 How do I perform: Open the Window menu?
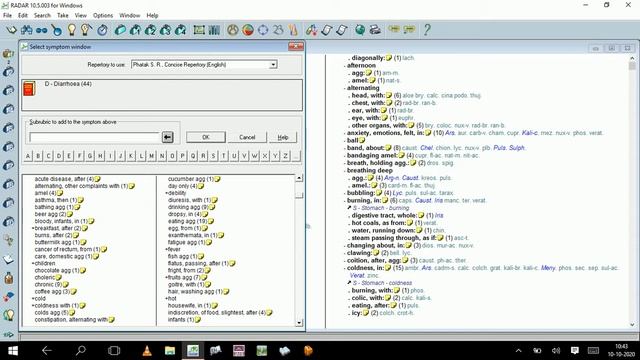(129, 15)
